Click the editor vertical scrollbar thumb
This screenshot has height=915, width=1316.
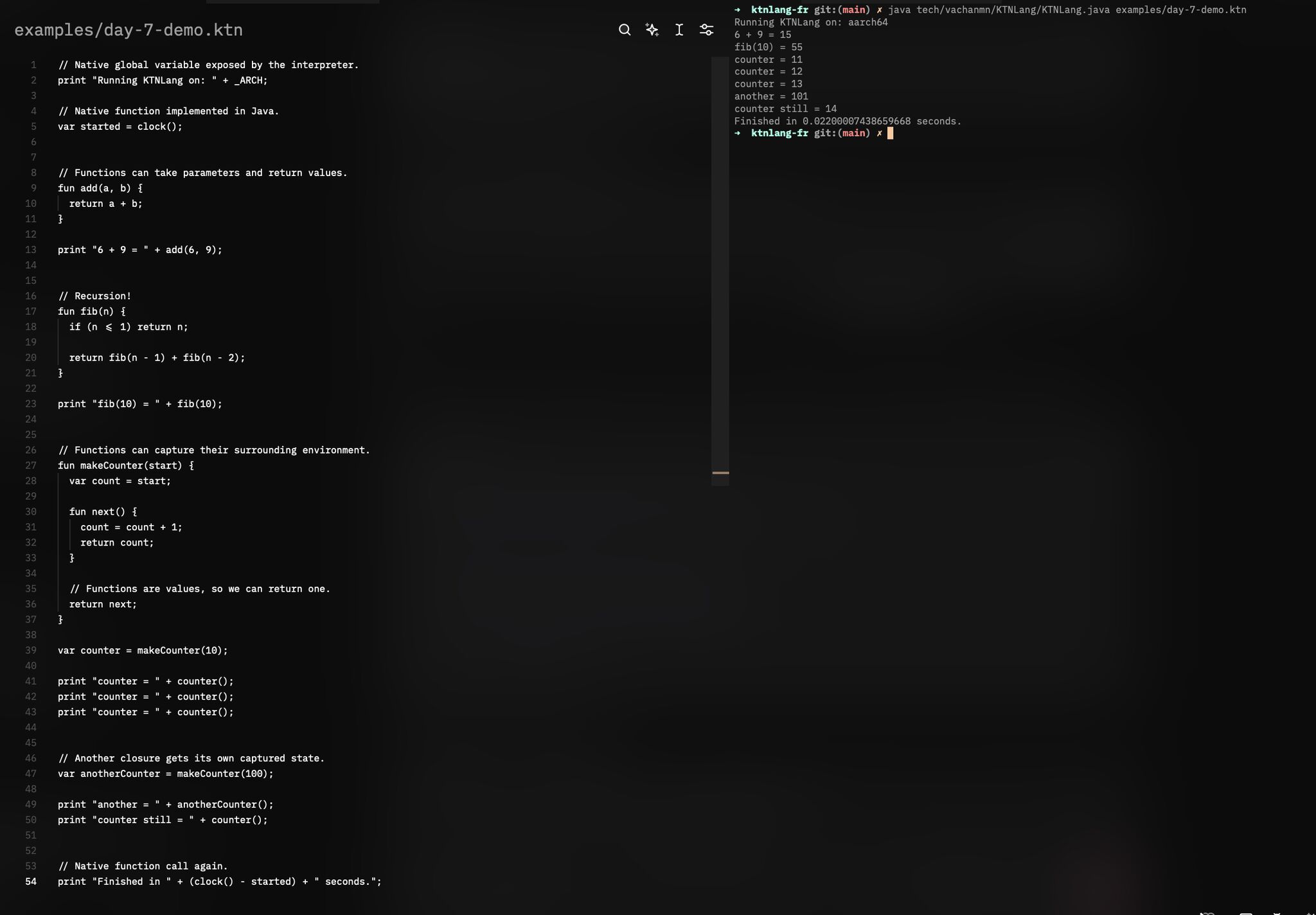[x=720, y=271]
